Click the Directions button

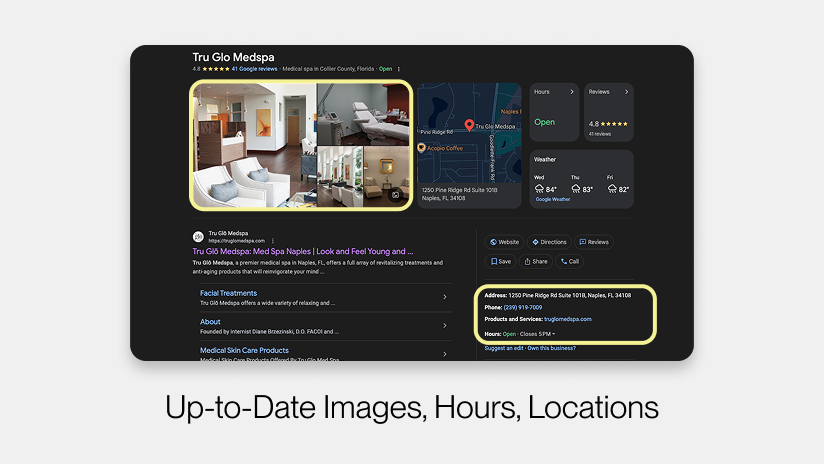(x=549, y=242)
